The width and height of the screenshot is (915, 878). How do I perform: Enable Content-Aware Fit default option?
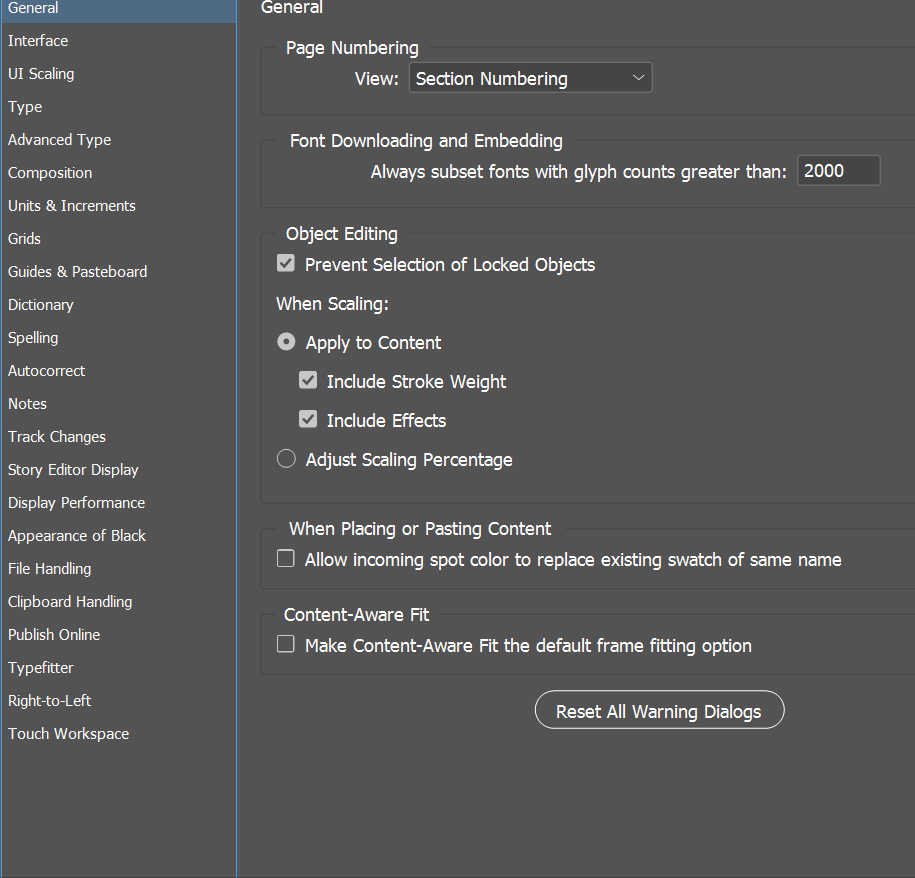(x=286, y=645)
